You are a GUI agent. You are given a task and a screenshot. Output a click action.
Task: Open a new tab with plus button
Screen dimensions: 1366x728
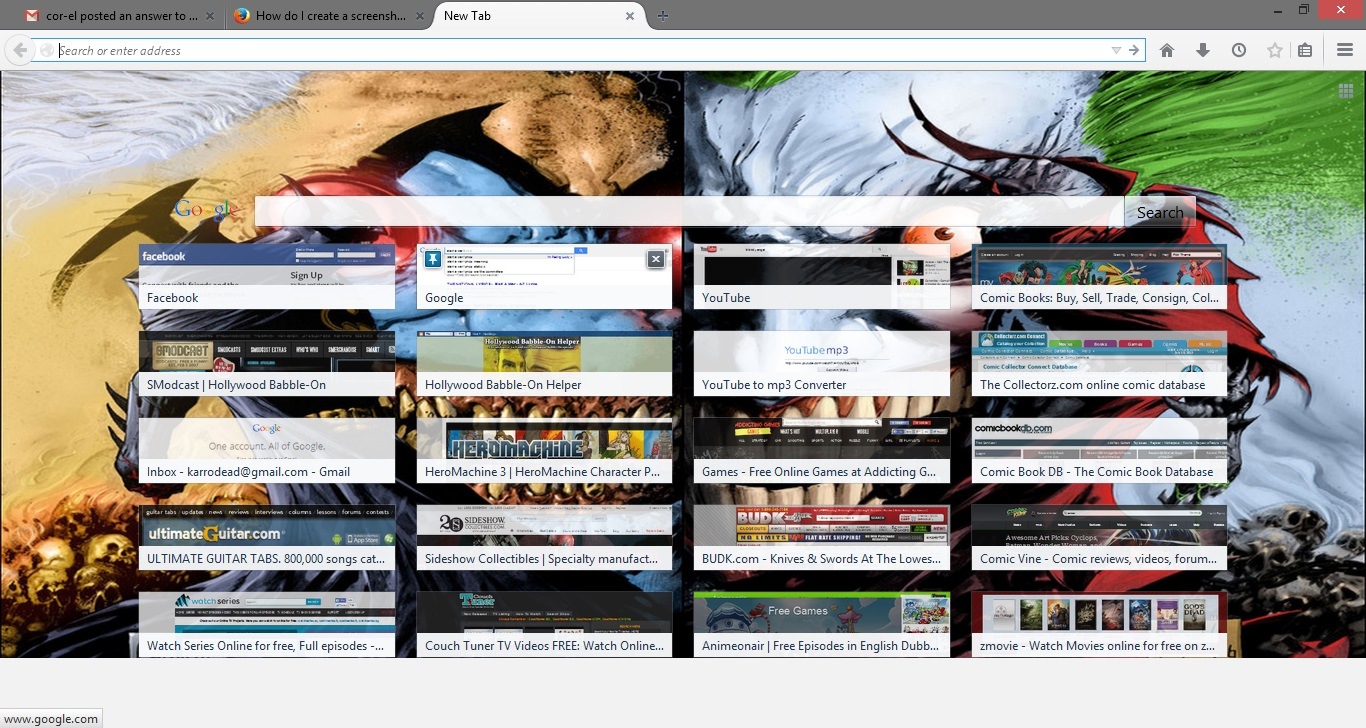[x=663, y=16]
